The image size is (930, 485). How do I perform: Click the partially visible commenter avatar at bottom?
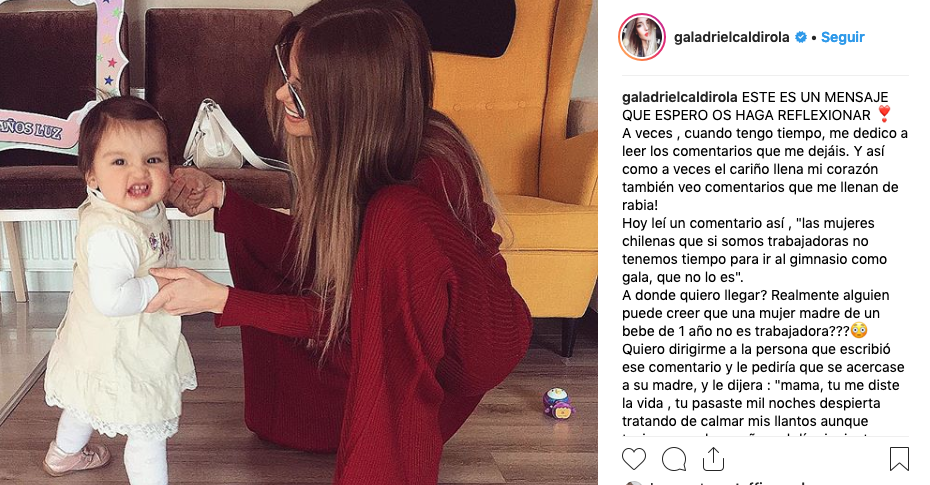[633, 483]
